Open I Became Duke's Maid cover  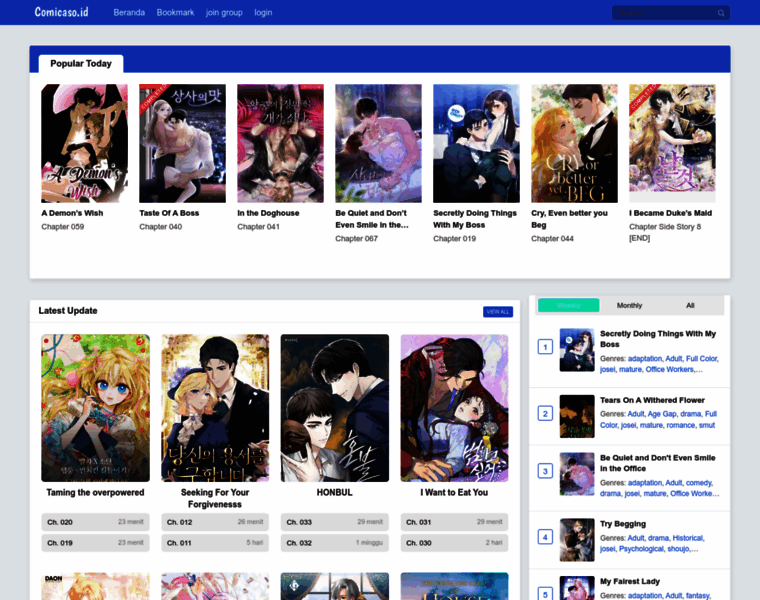pyautogui.click(x=672, y=143)
